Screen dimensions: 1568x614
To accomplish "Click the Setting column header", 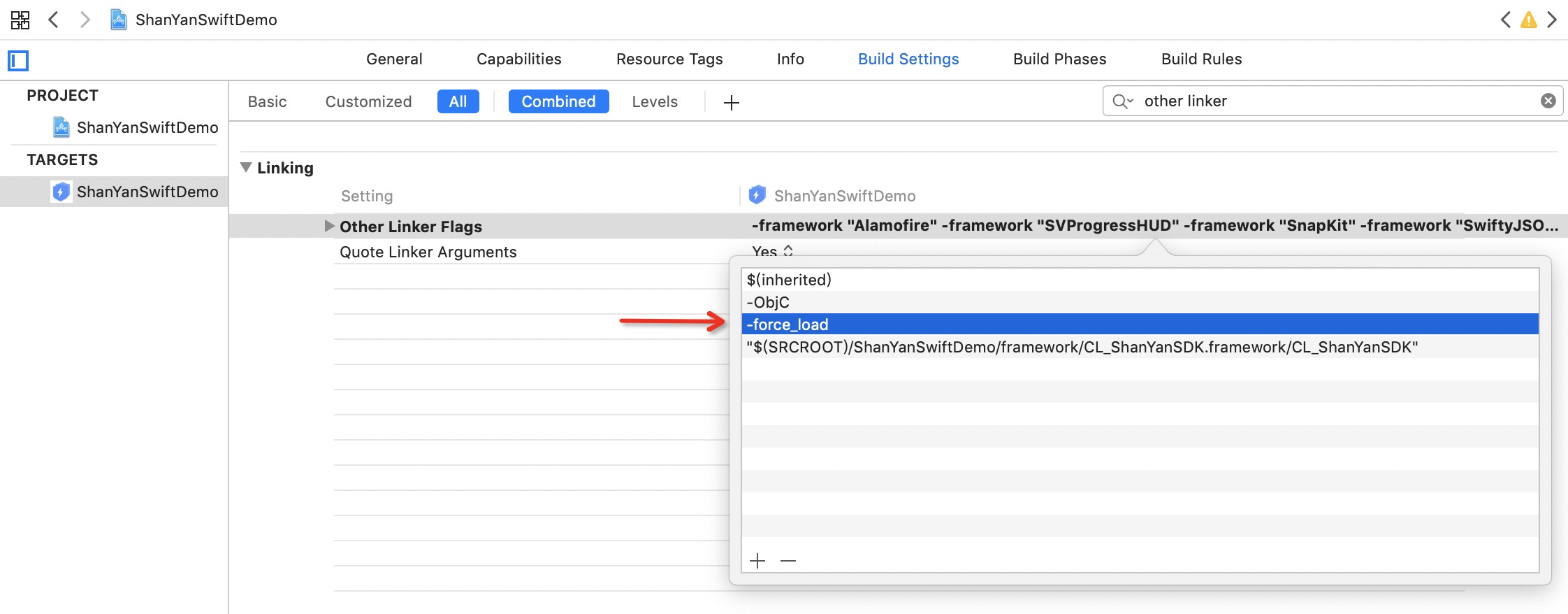I will (x=367, y=196).
